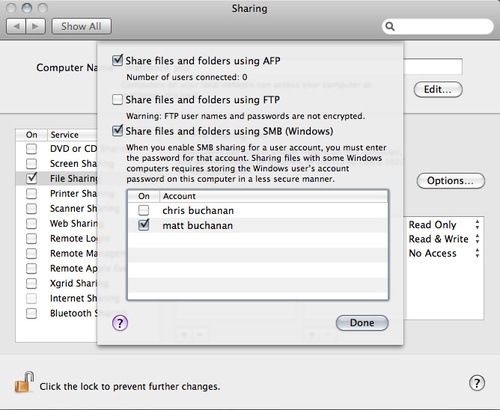Select the chris buchanan account row

[258, 211]
